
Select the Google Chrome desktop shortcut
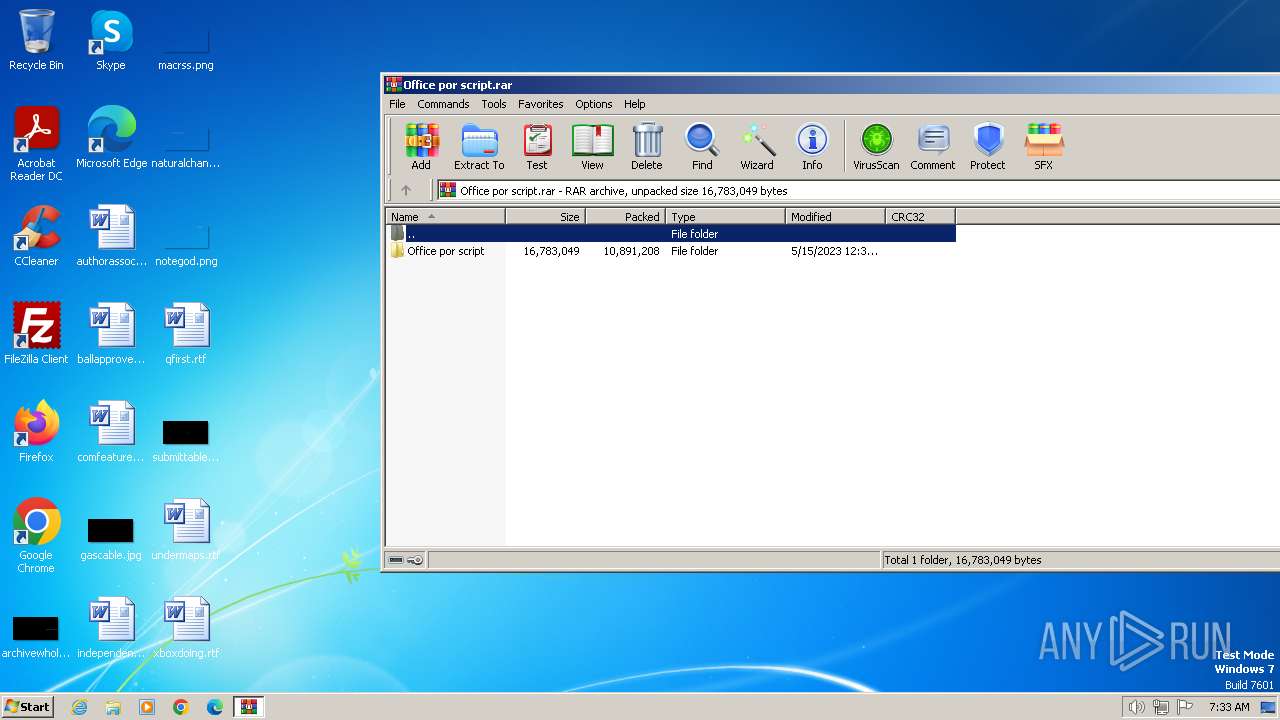36,536
